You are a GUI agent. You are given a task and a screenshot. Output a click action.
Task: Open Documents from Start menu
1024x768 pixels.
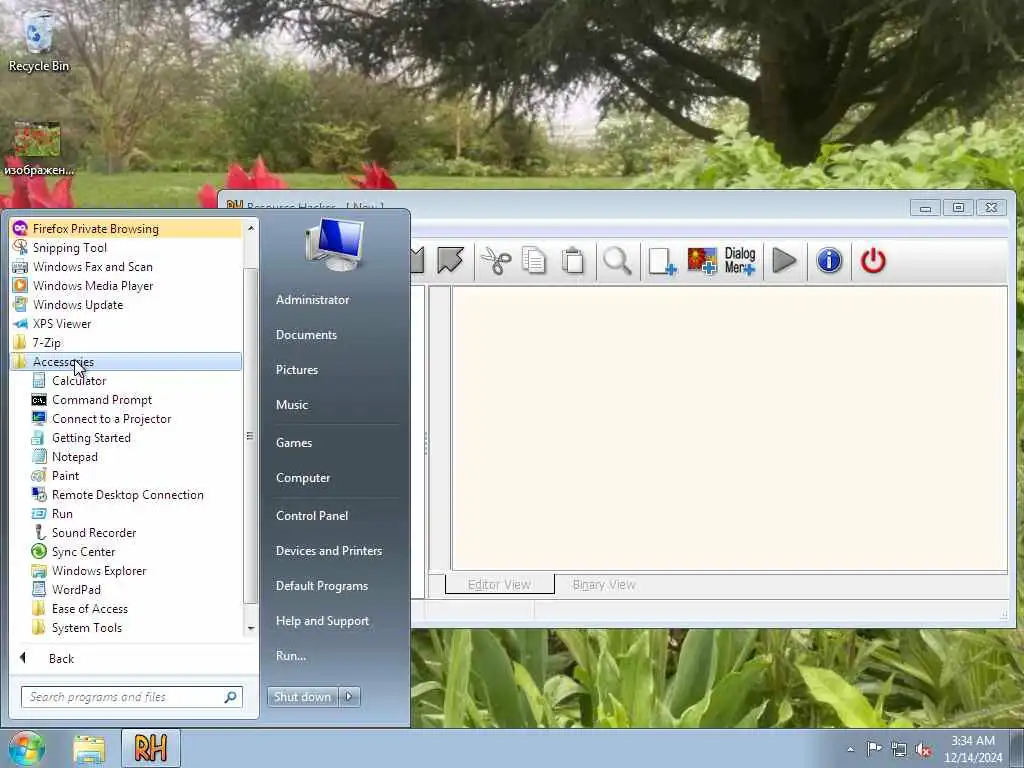tap(306, 335)
